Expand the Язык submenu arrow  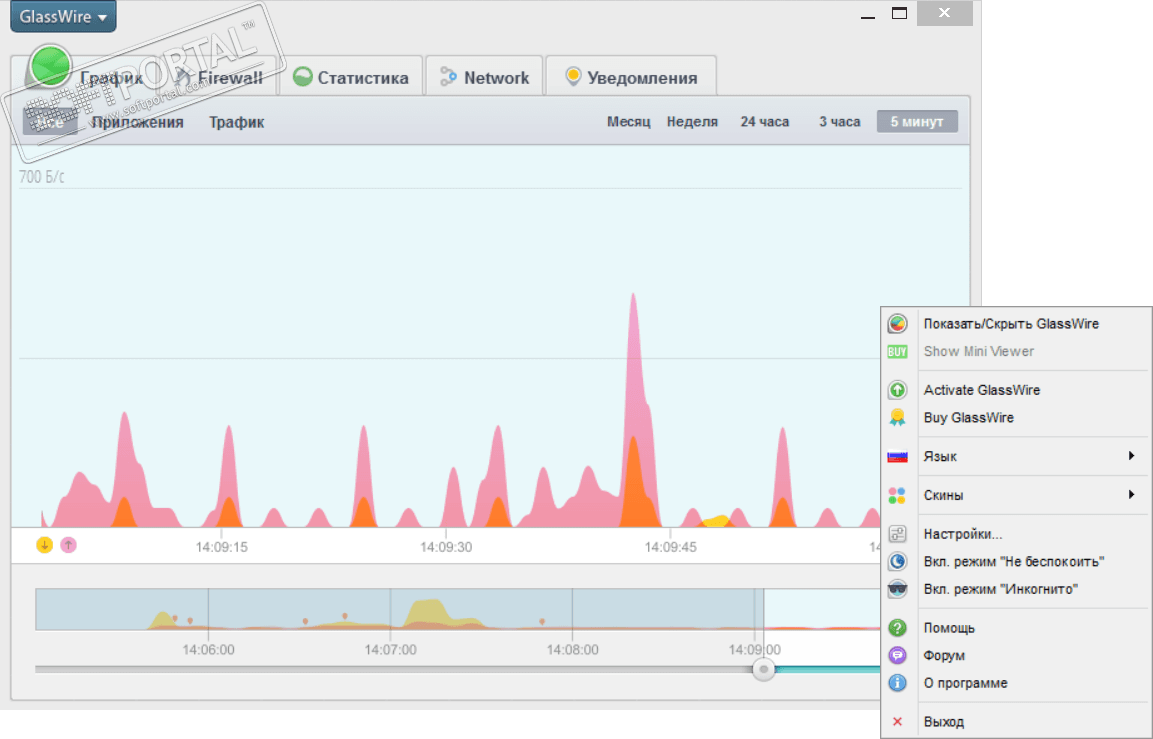coord(1132,456)
